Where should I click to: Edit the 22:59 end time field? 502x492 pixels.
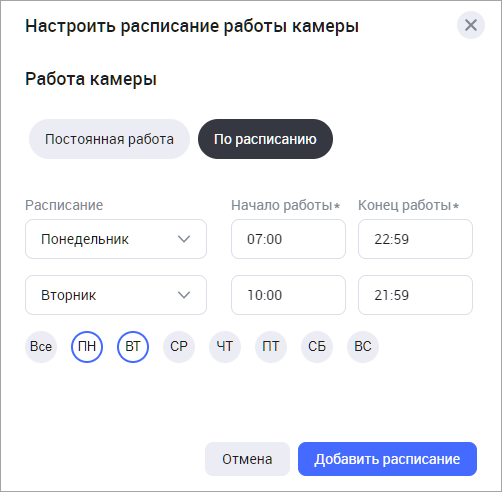tap(415, 239)
